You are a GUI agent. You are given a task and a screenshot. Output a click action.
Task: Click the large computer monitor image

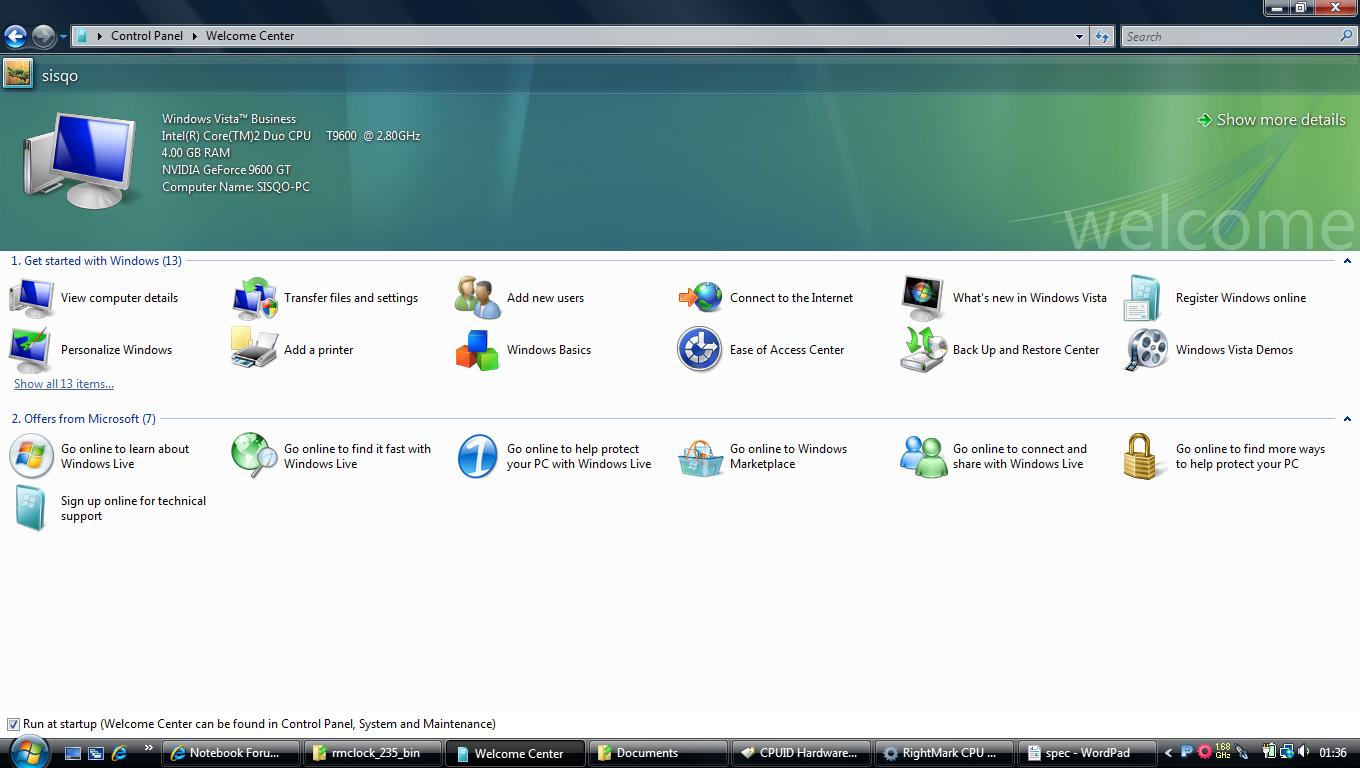(79, 159)
